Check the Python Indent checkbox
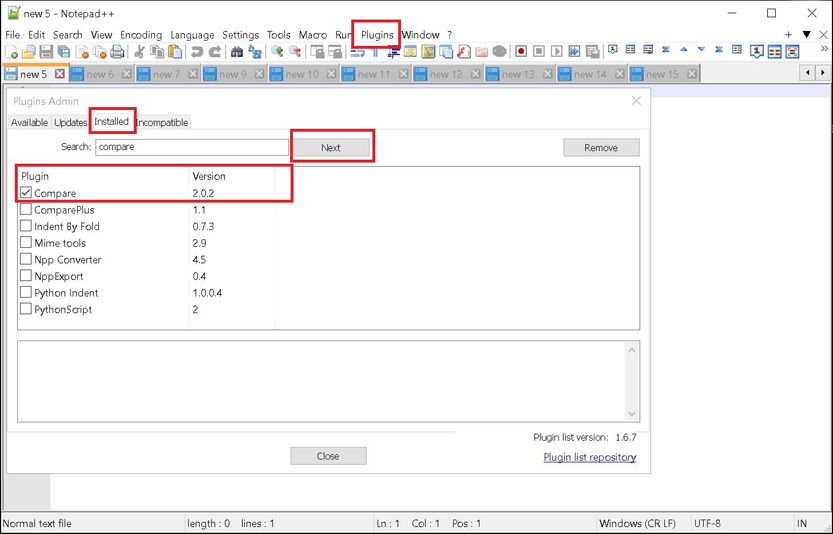This screenshot has width=833, height=534. point(26,292)
